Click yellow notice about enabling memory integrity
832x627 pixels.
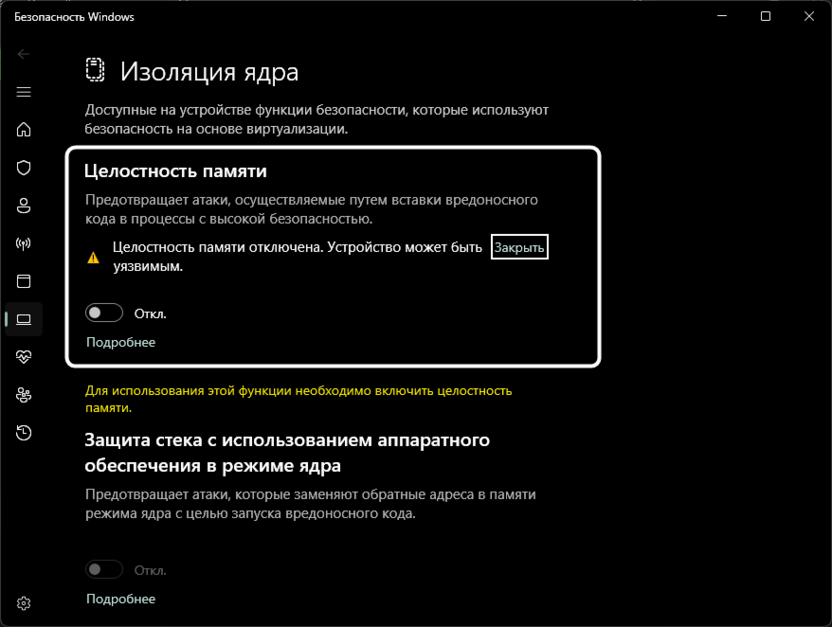tap(298, 399)
